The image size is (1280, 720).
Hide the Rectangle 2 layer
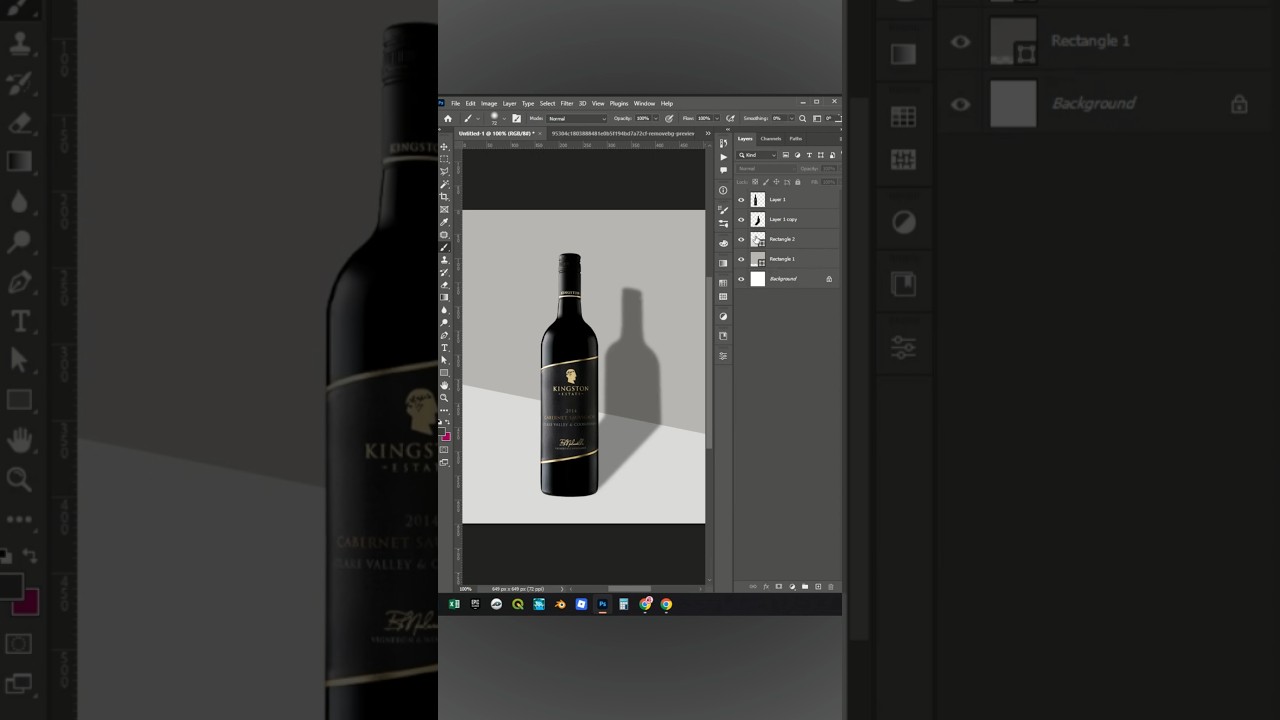pos(741,239)
